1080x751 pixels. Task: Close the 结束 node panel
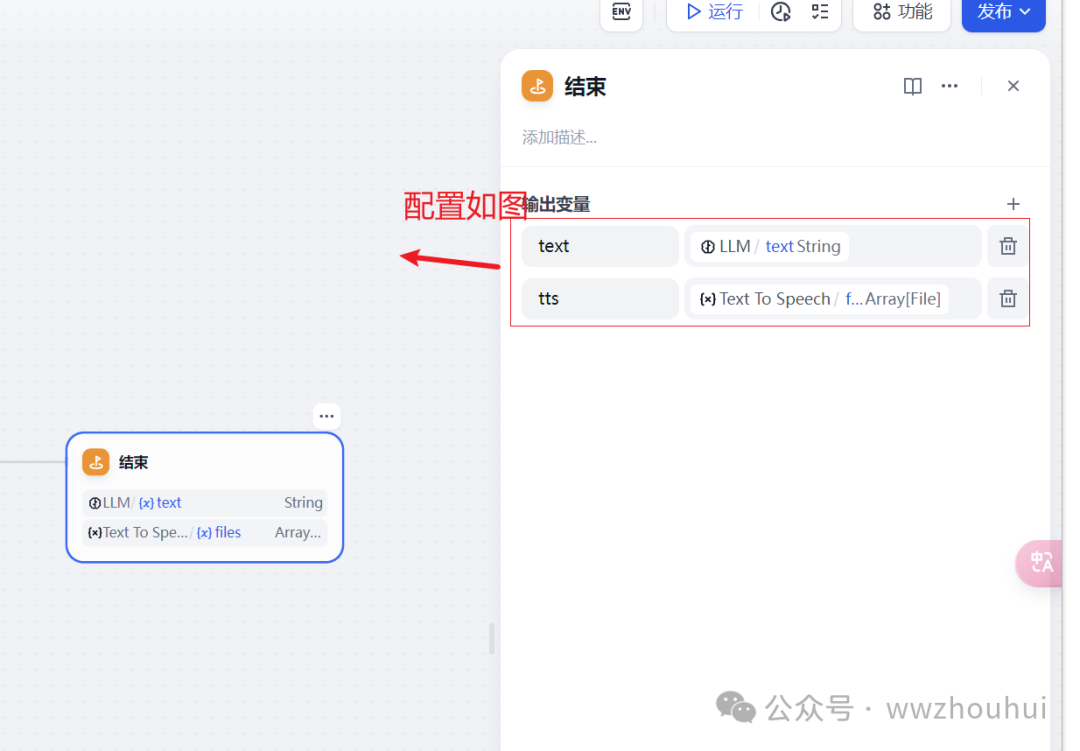1013,86
